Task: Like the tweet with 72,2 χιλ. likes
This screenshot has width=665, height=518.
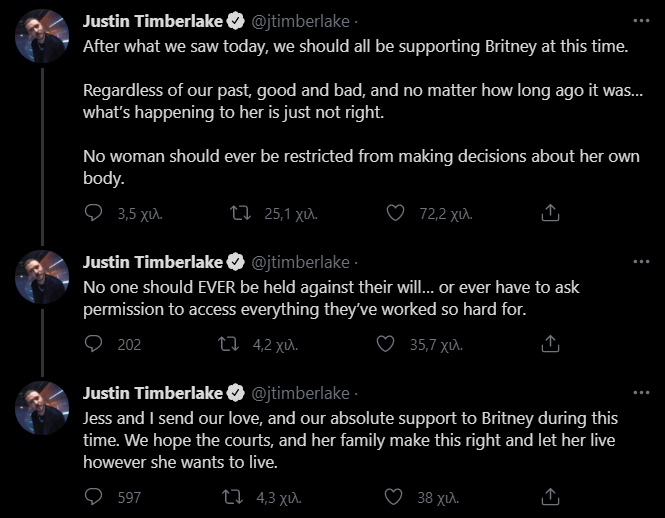Action: [x=395, y=213]
